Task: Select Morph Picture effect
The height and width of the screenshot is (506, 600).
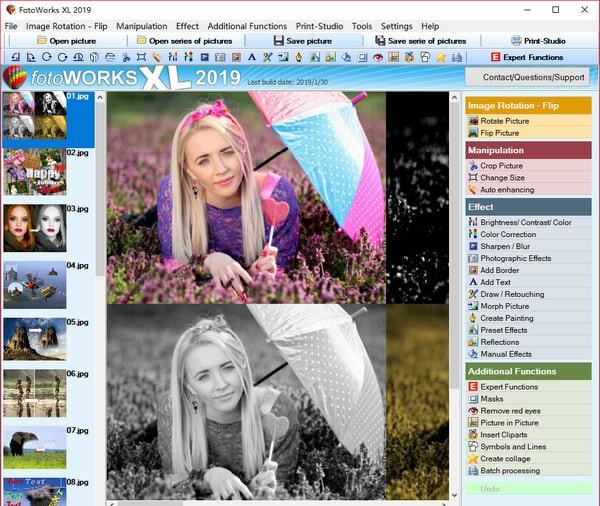Action: (x=505, y=306)
